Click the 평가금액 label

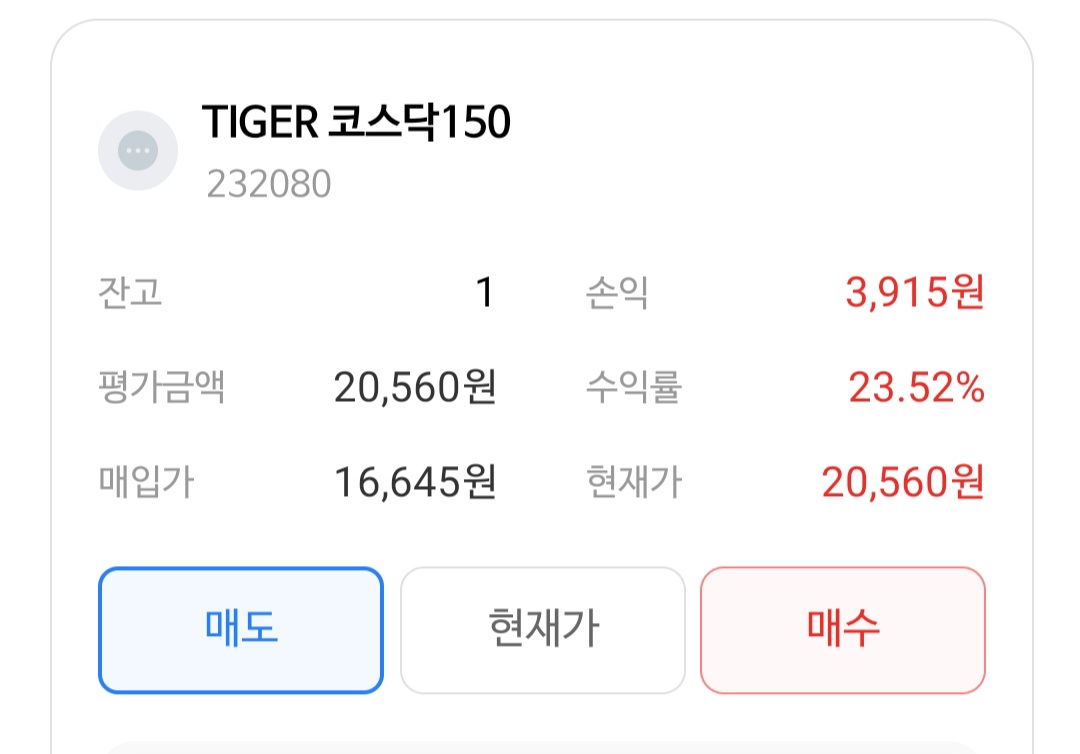162,387
